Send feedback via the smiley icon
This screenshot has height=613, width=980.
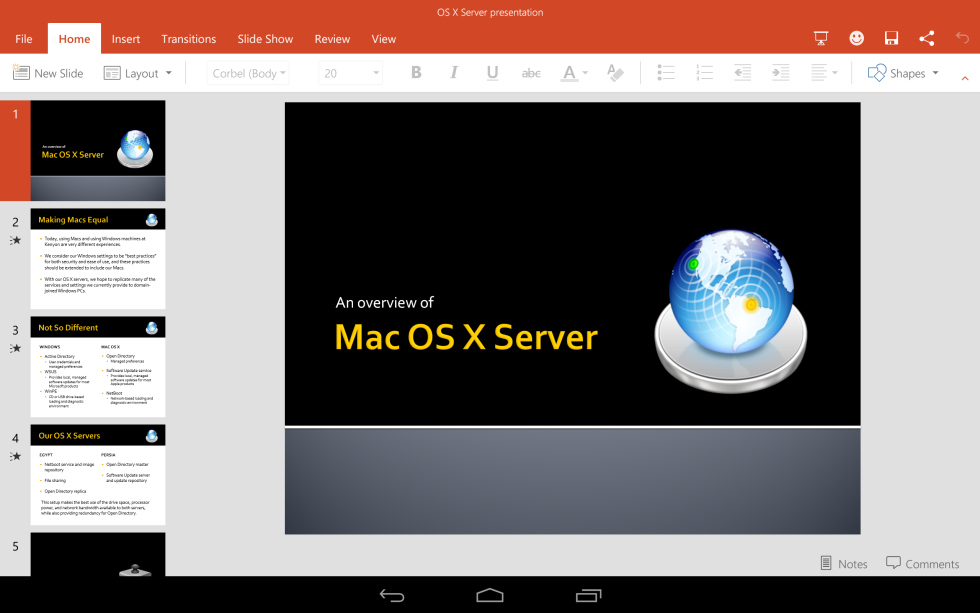[856, 37]
